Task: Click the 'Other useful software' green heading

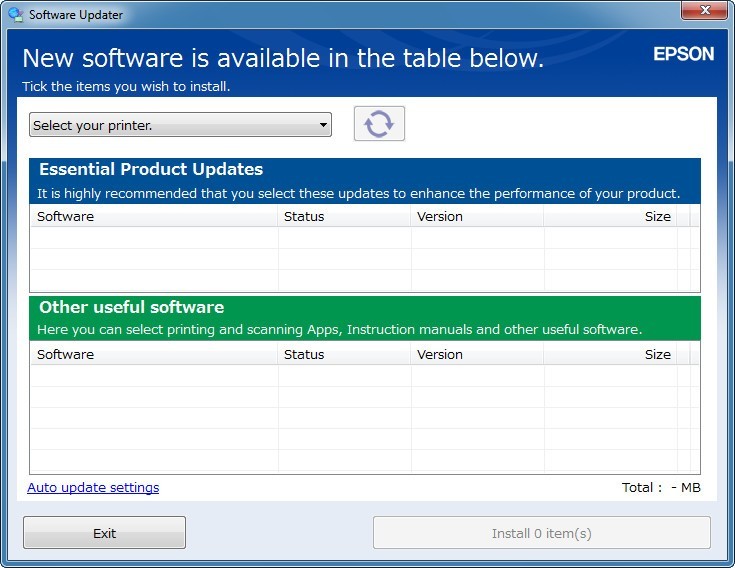Action: coord(131,307)
